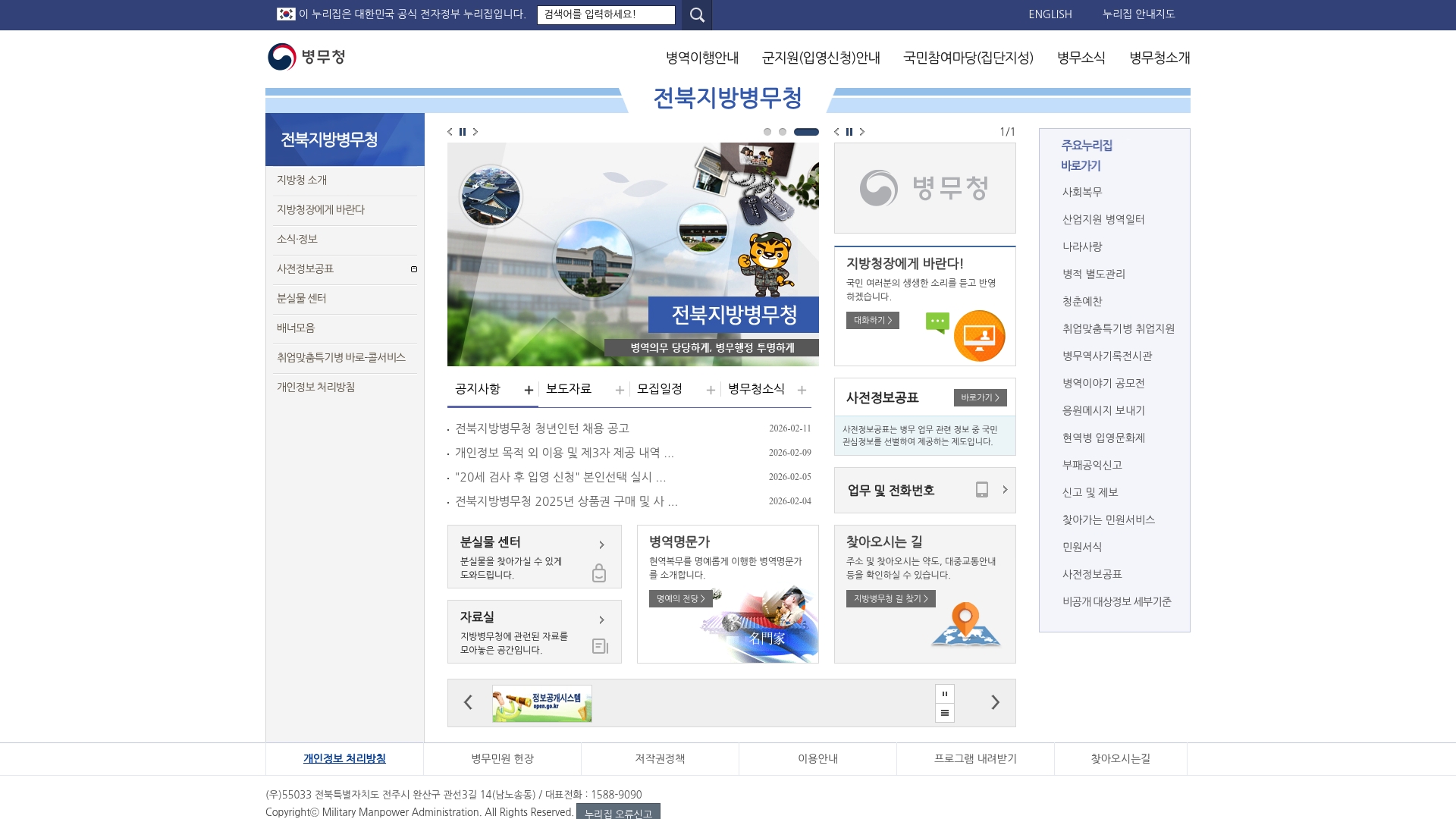
Task: Open the 국민참여마당(집단지성) menu
Action: [x=968, y=58]
